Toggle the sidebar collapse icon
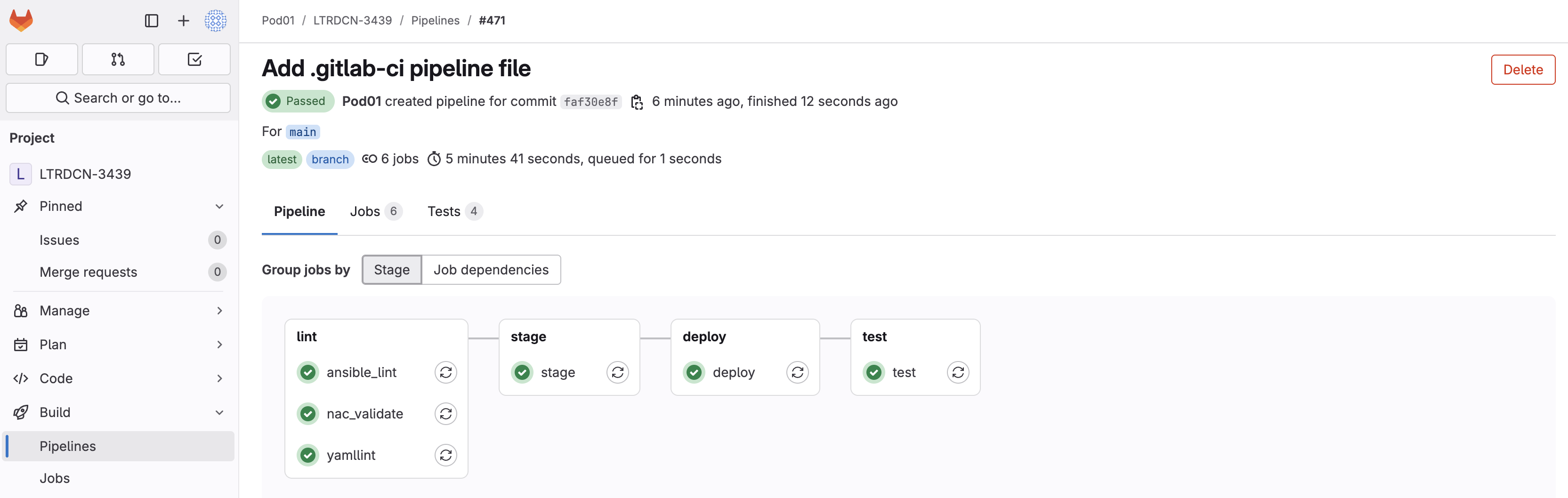 pos(152,21)
